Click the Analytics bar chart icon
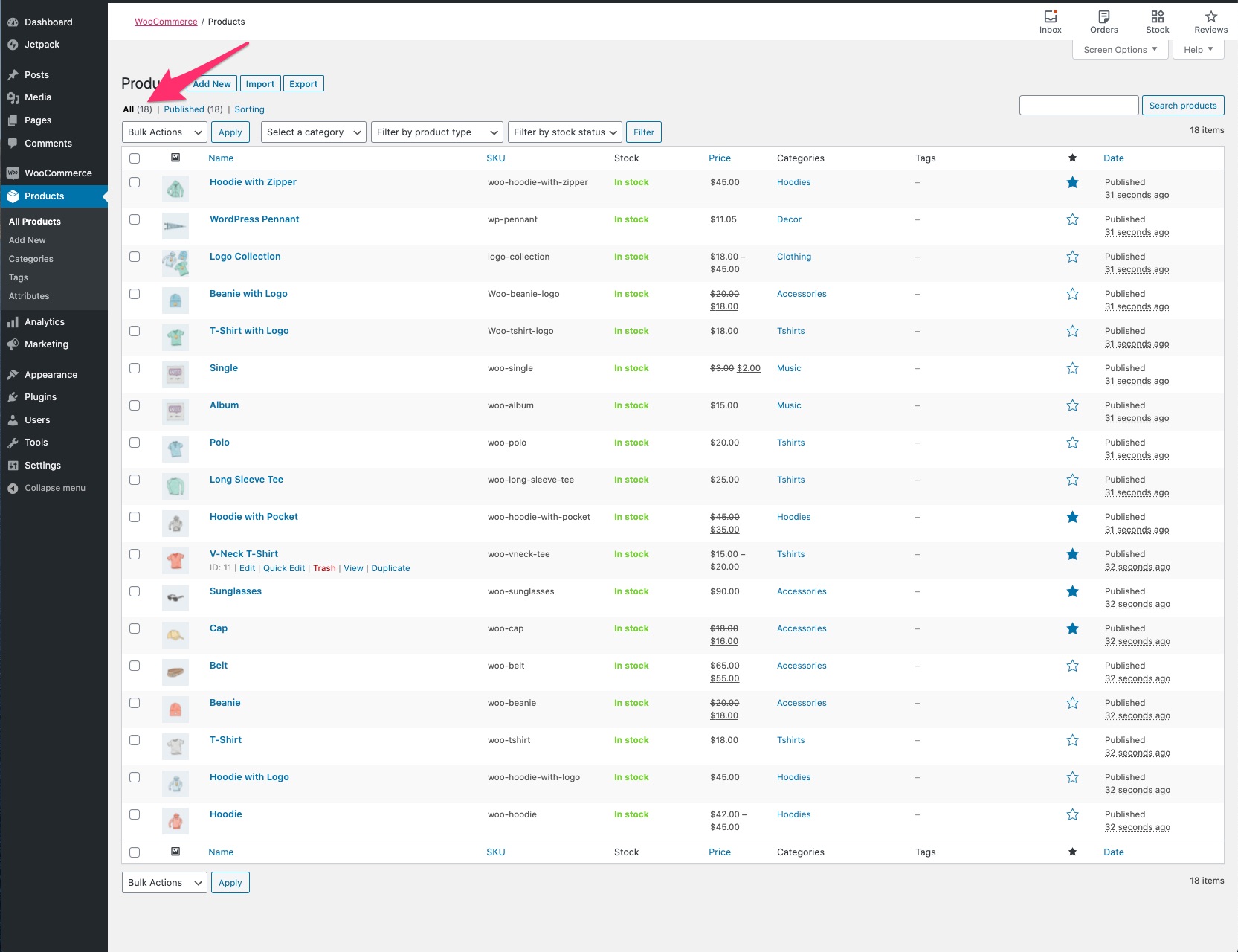This screenshot has width=1238, height=952. pyautogui.click(x=13, y=322)
